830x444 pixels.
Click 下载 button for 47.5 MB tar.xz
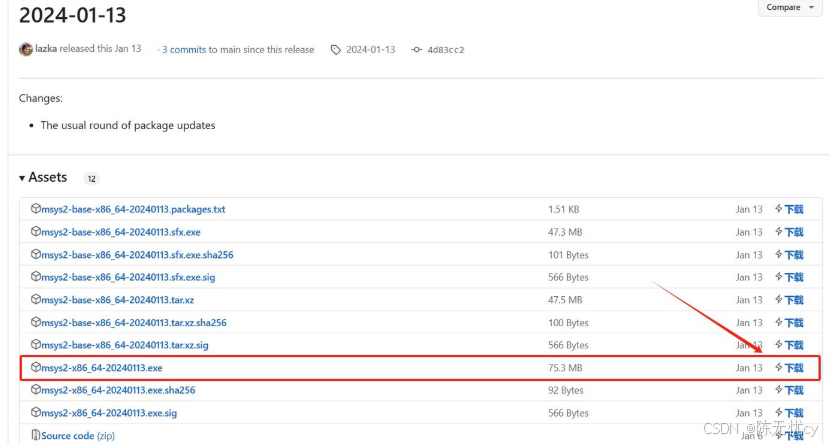click(789, 300)
